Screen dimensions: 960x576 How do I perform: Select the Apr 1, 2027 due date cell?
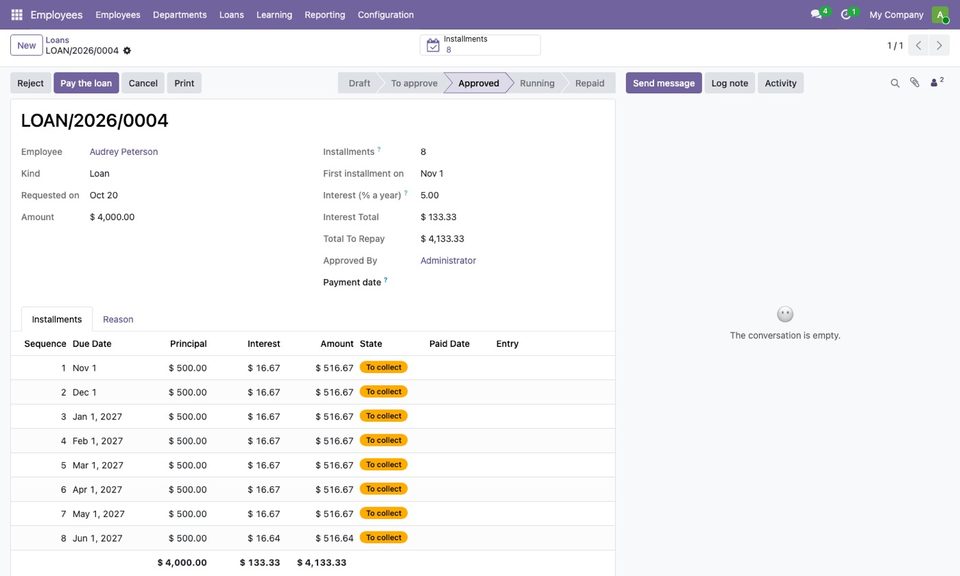point(97,490)
